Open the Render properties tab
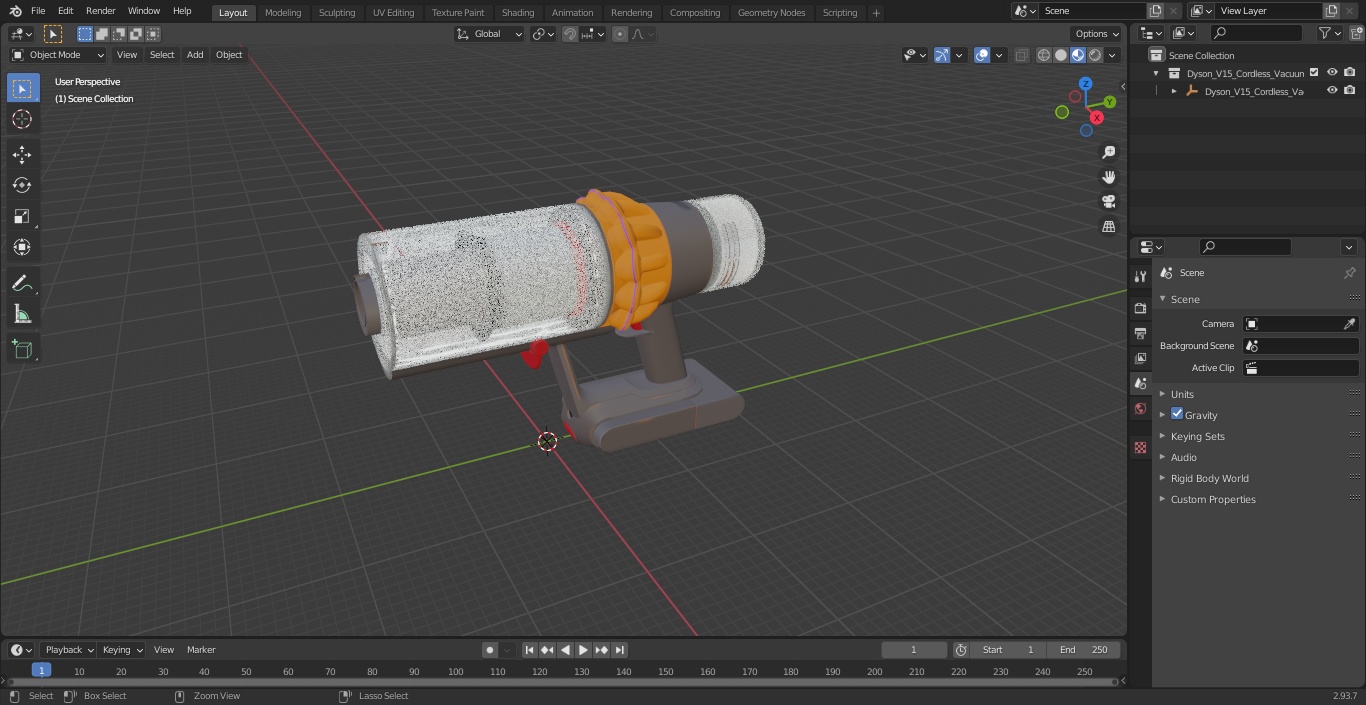1366x705 pixels. coord(1140,308)
